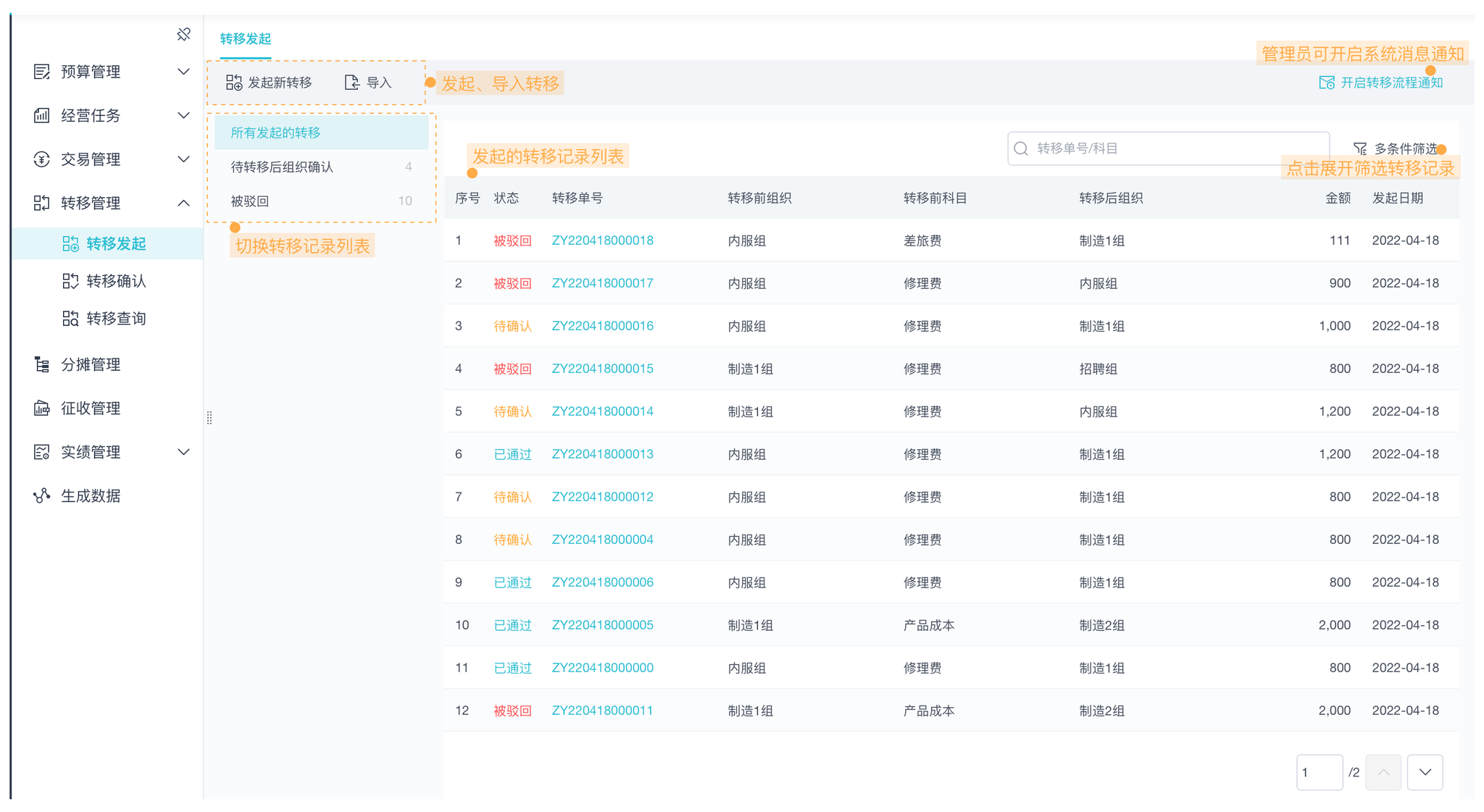Viewport: 1484px width, 812px height.
Task: Click the 交易管理 yen icon
Action: 41,159
